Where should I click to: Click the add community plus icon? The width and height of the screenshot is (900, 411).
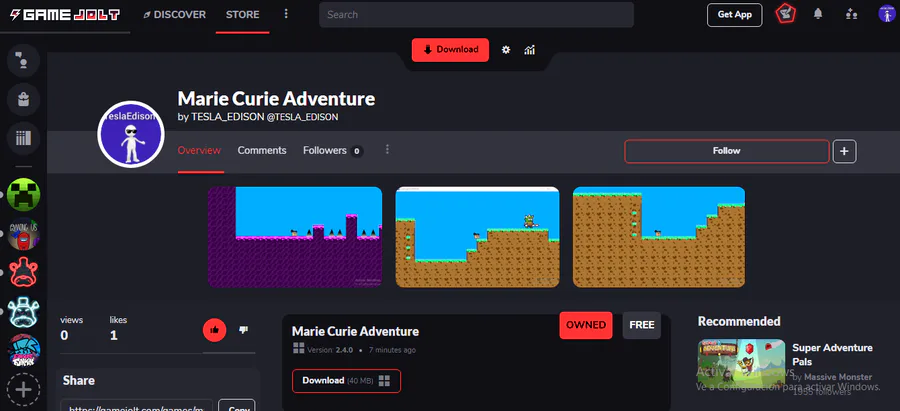(24, 390)
